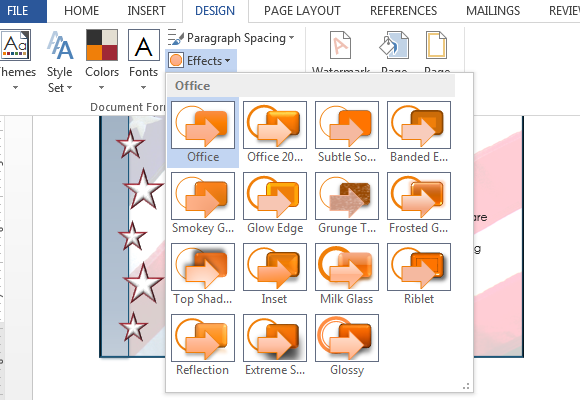Open the Fonts dropdown
Image resolution: width=580 pixels, height=400 pixels.
[144, 60]
